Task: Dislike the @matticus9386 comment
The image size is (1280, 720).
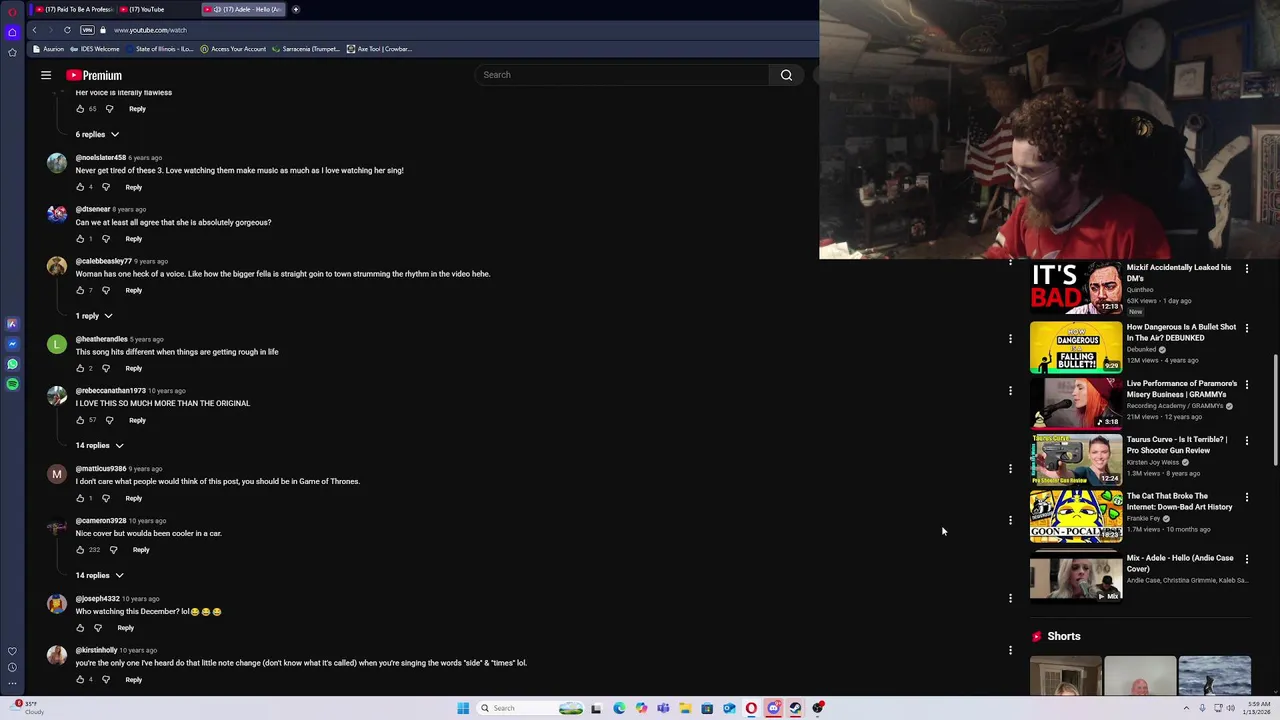Action: [105, 498]
